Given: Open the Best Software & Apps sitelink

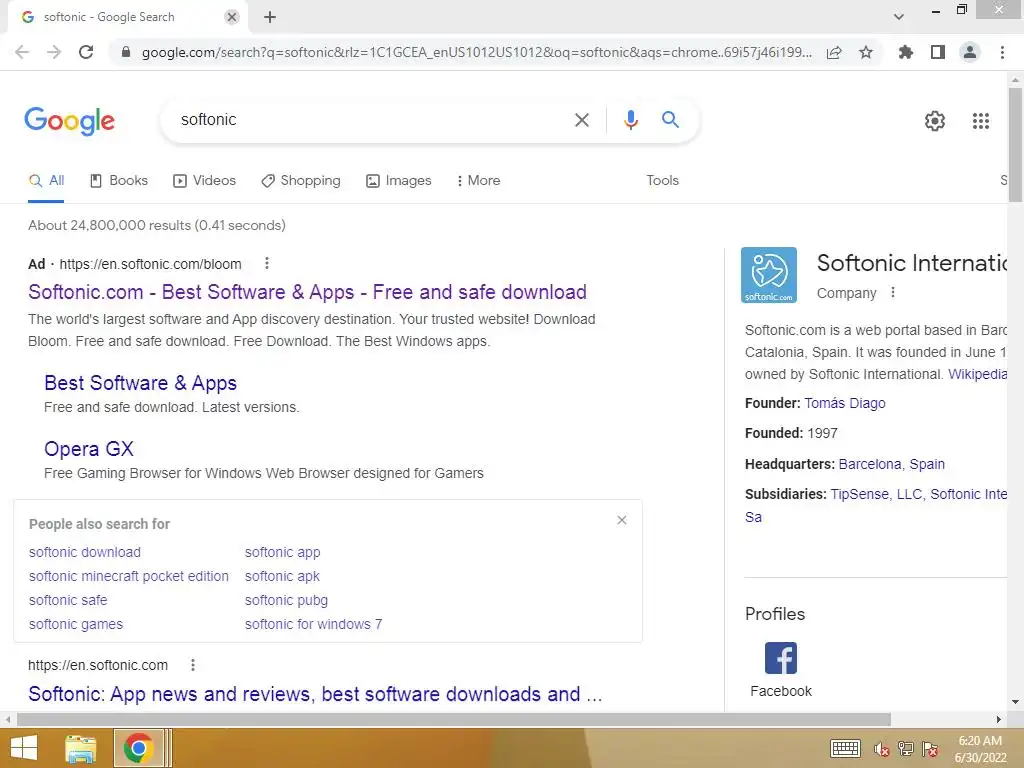Looking at the screenshot, I should click(140, 383).
